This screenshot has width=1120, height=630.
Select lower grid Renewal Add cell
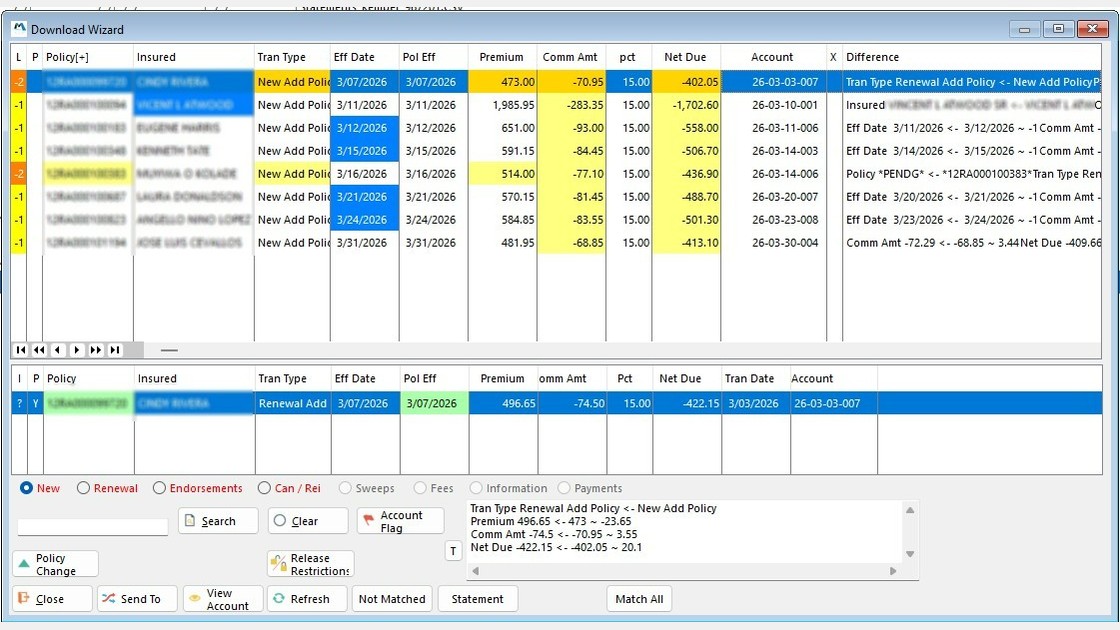coord(293,404)
